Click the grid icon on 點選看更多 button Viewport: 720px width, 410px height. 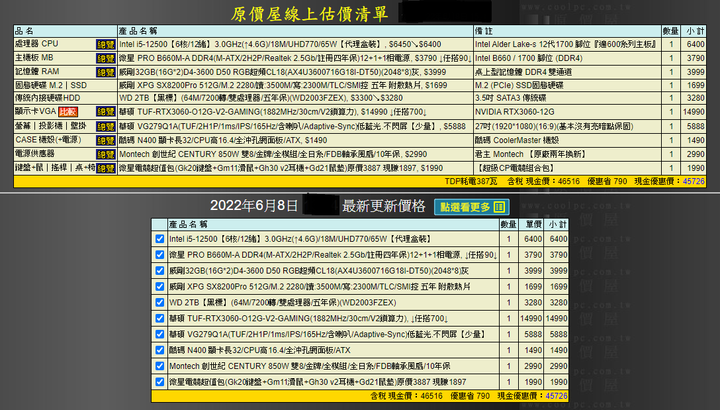click(499, 207)
